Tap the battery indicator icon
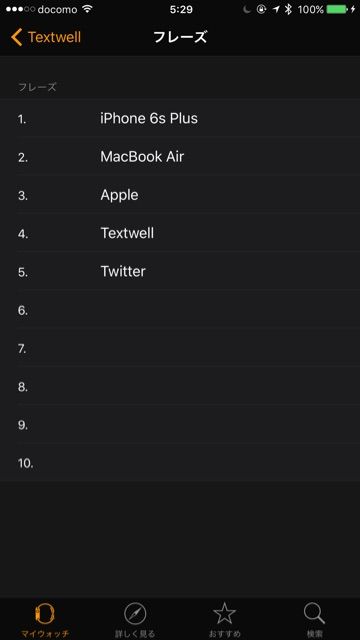The width and height of the screenshot is (360, 640). pyautogui.click(x=337, y=9)
